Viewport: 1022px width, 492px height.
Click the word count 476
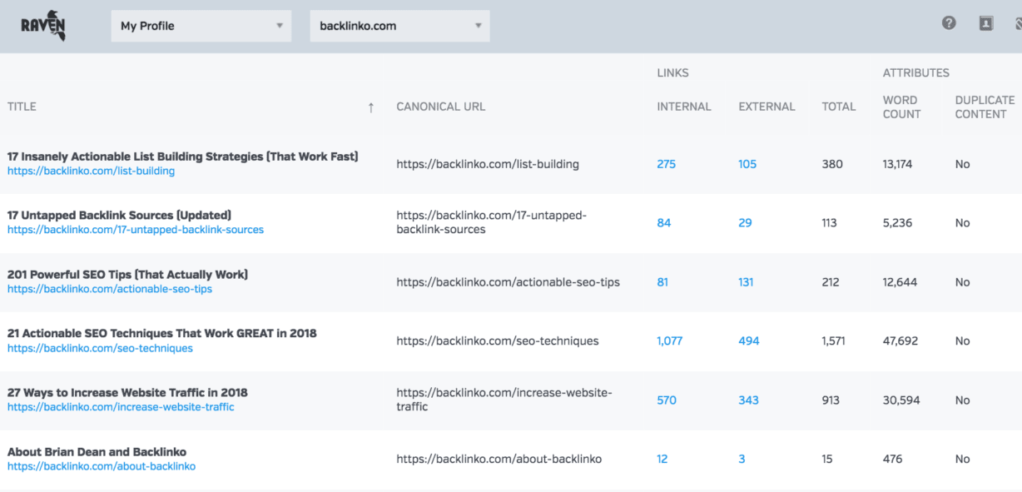(893, 459)
